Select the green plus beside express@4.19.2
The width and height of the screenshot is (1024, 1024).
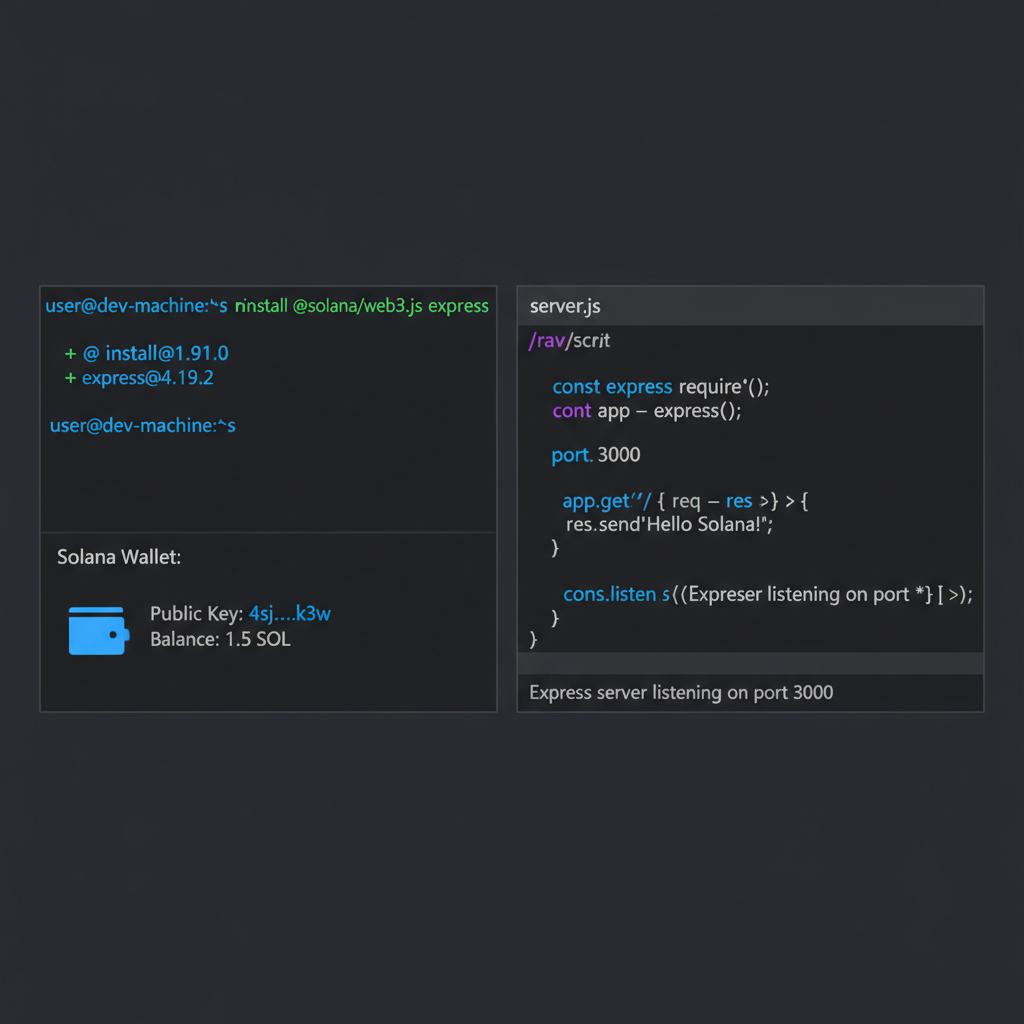point(69,378)
